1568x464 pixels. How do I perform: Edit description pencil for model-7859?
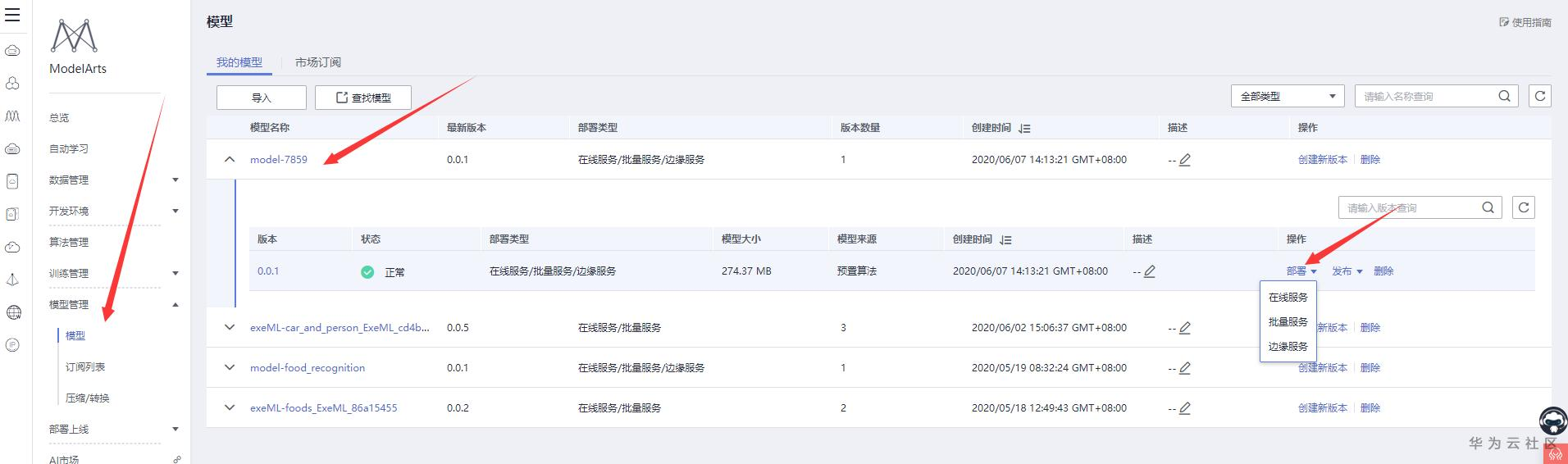click(1185, 160)
